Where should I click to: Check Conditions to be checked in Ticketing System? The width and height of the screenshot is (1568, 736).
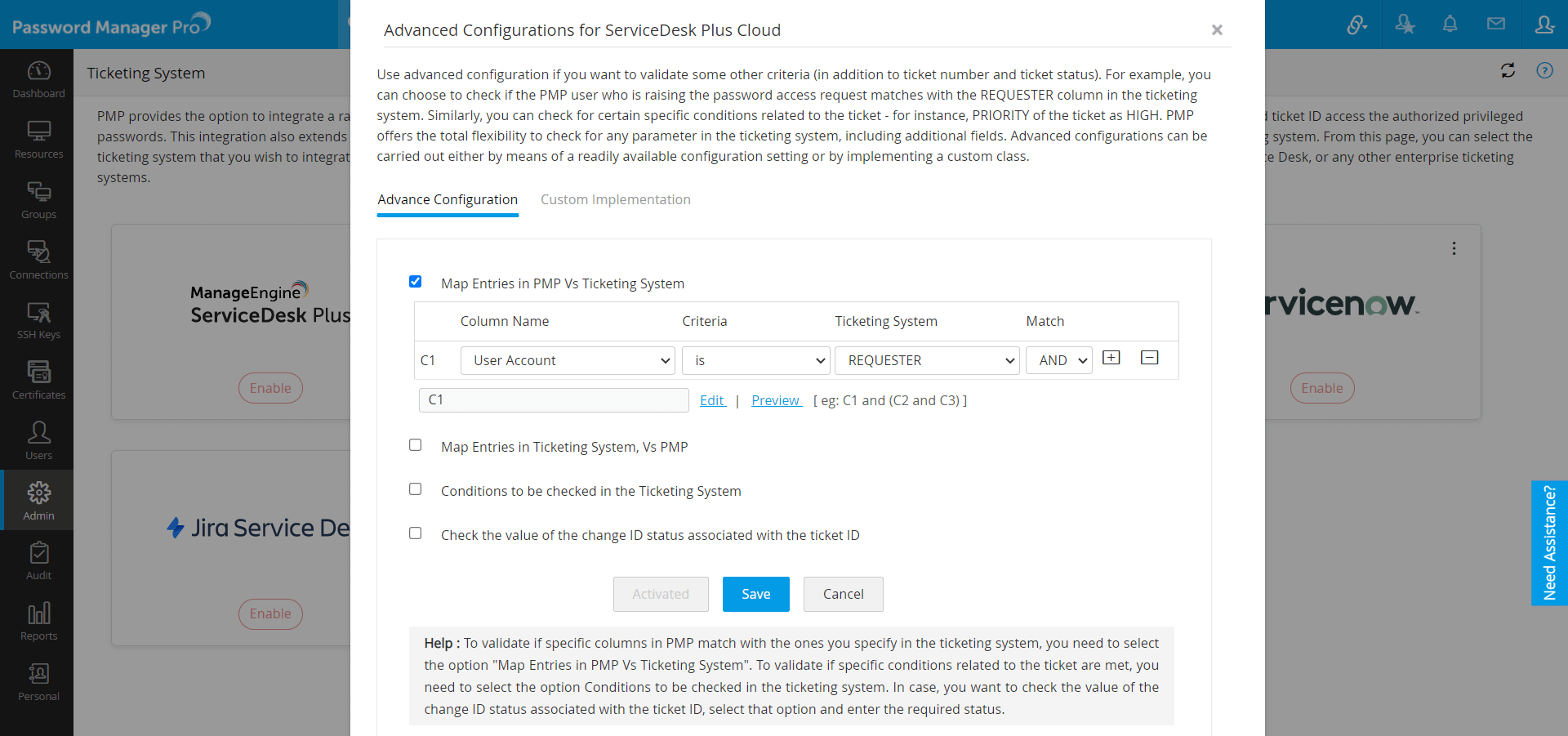click(x=416, y=489)
